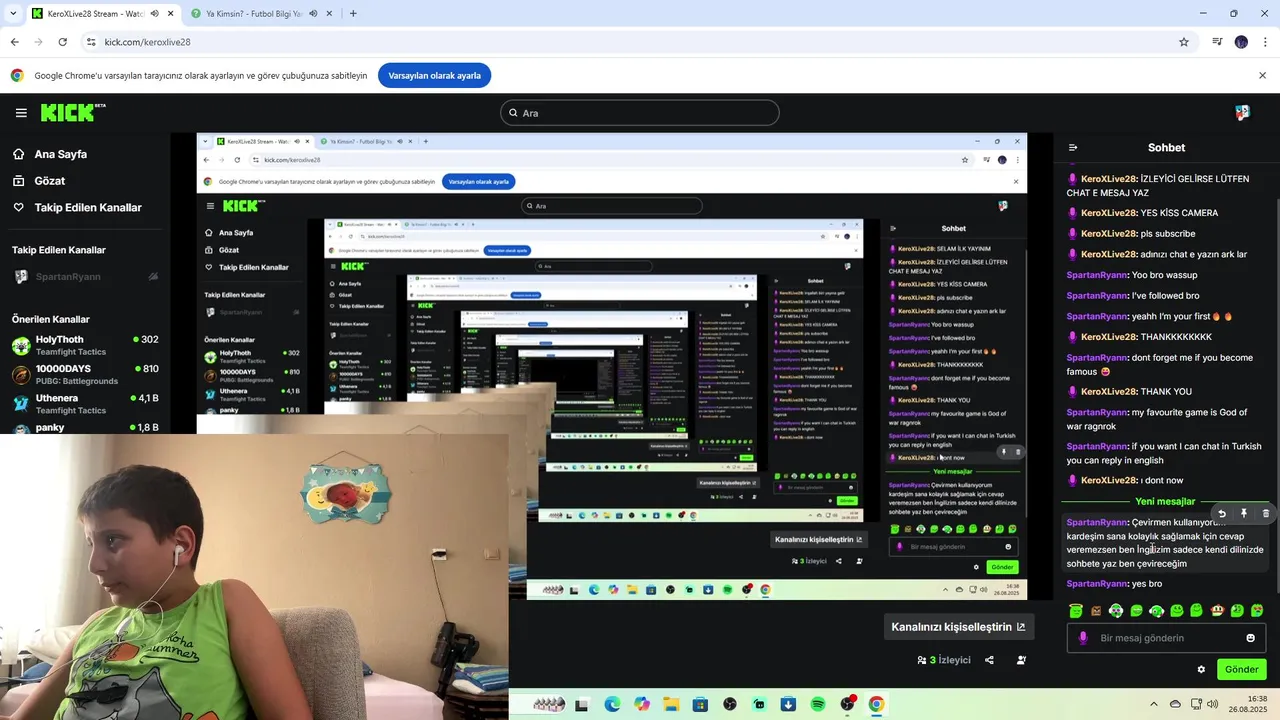Switch to KeroXLive28 Stream tab
This screenshot has height=720, width=1280.
point(103,14)
